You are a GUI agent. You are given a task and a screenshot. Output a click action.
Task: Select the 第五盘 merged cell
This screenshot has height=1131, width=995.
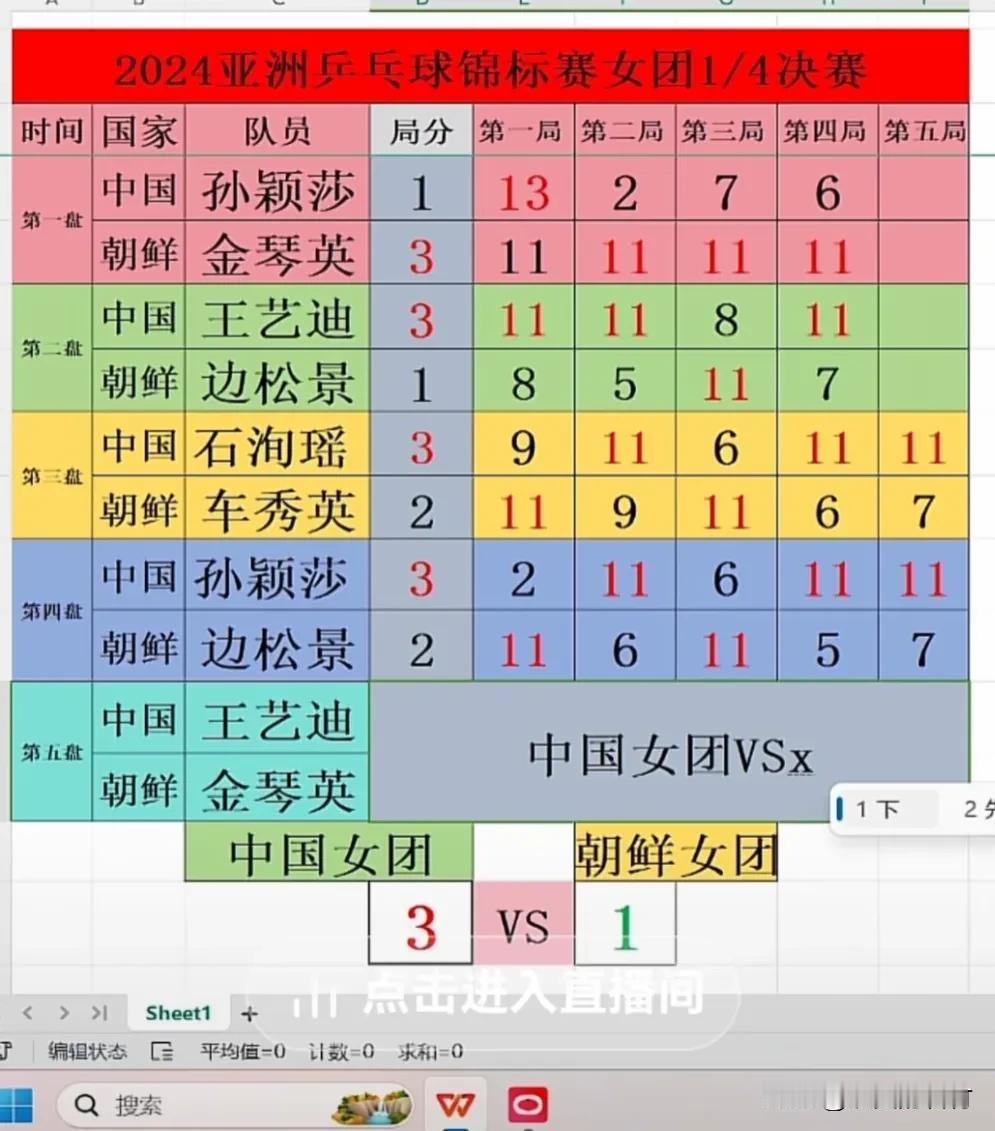pyautogui.click(x=52, y=752)
